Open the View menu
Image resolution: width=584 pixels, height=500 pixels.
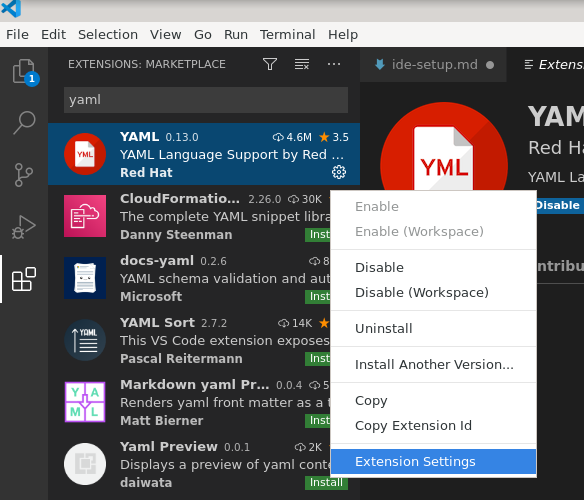(165, 35)
